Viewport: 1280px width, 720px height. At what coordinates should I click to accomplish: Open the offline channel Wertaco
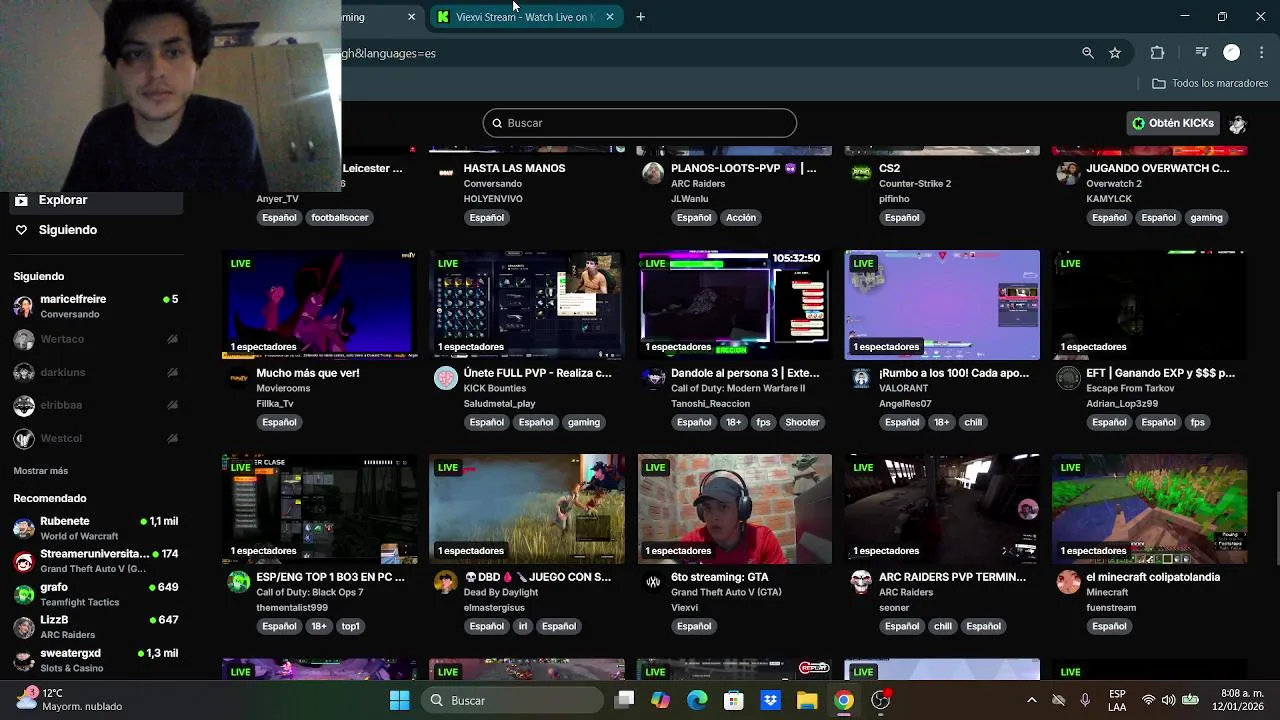[95, 340]
